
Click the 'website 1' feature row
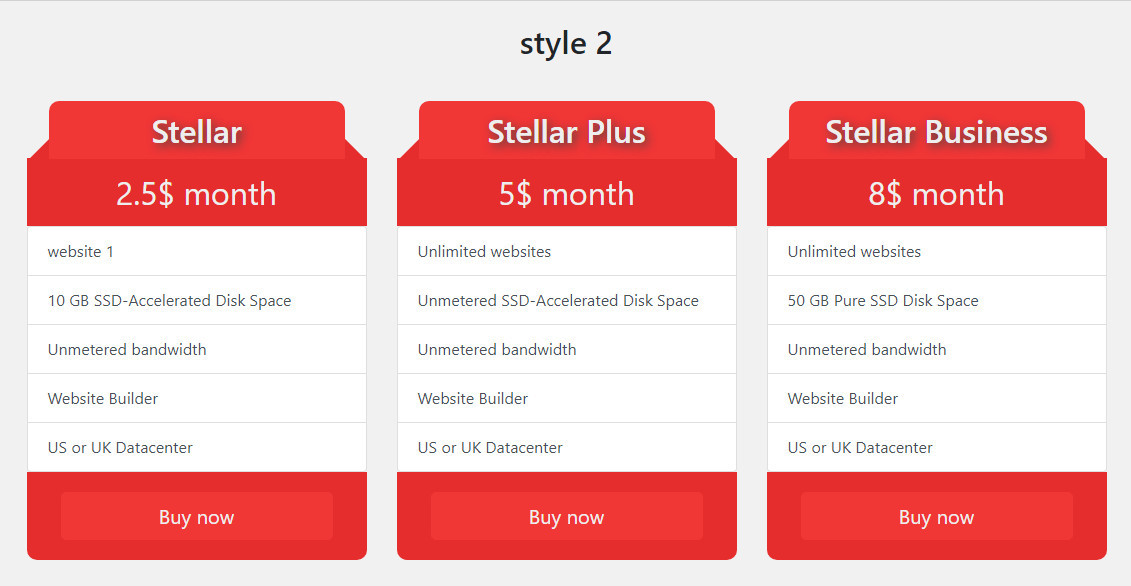pos(197,251)
